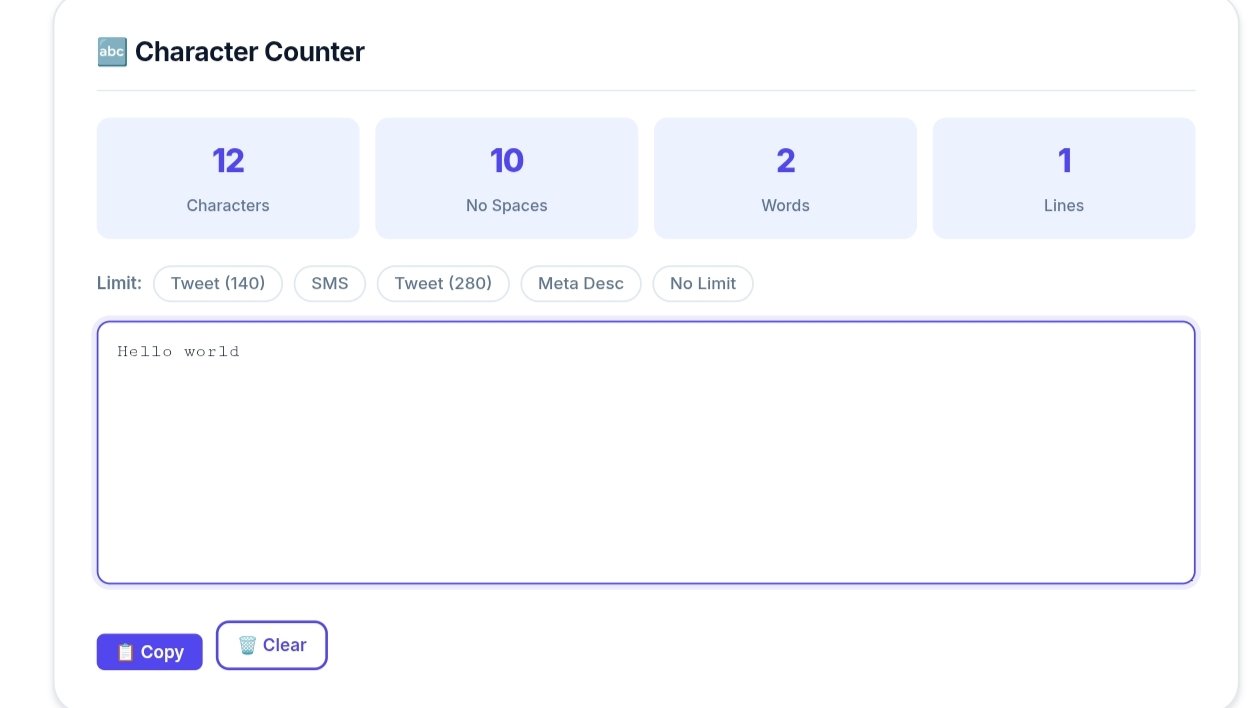Viewport: 1260px width, 708px height.
Task: Click the Limit: label
Action: [118, 283]
